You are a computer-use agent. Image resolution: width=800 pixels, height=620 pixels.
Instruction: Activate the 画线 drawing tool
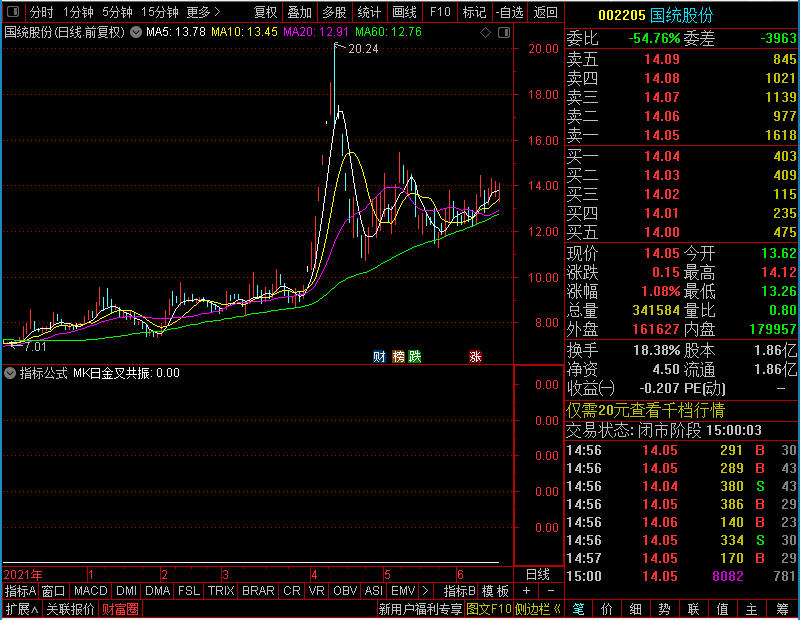(405, 12)
